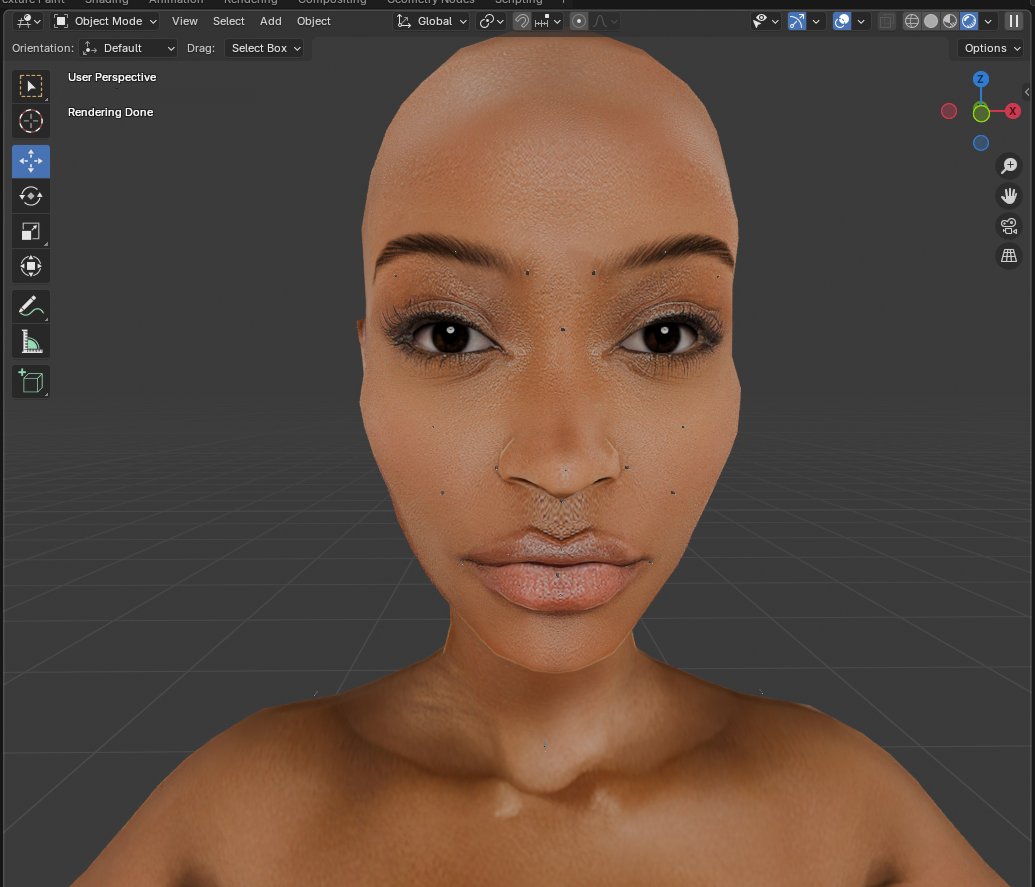Toggle show overlays button

pyautogui.click(x=842, y=21)
